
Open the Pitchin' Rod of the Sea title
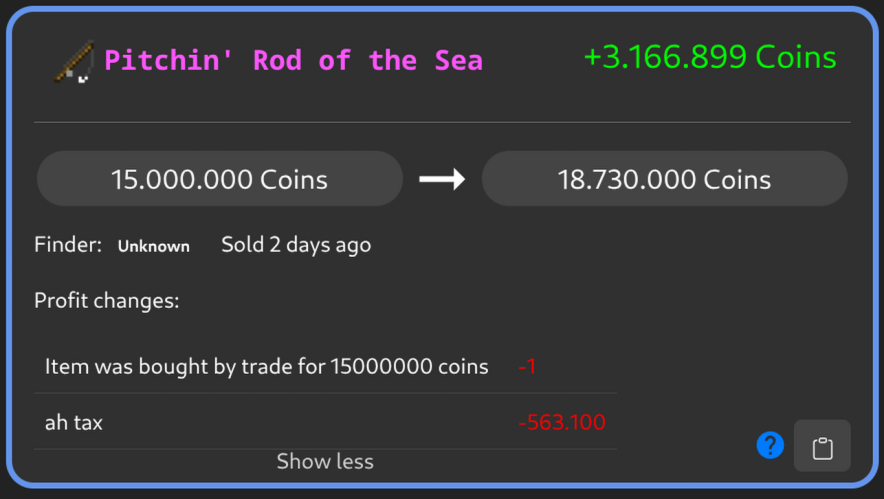pyautogui.click(x=293, y=61)
